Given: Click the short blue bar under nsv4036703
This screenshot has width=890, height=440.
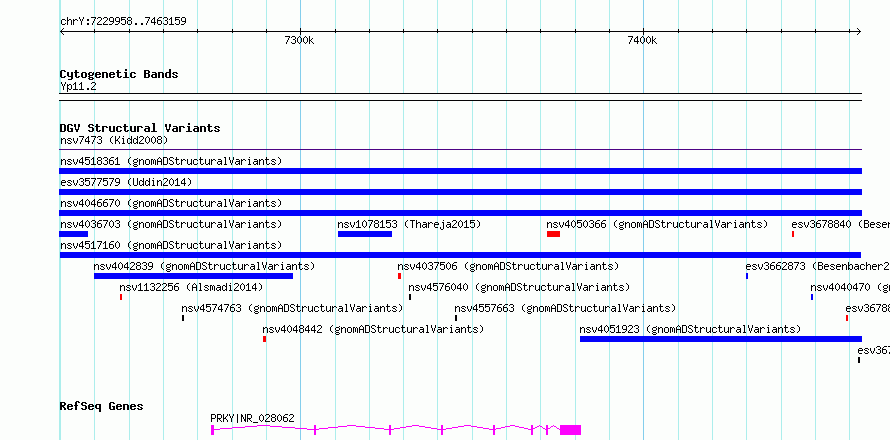Looking at the screenshot, I should tap(74, 234).
